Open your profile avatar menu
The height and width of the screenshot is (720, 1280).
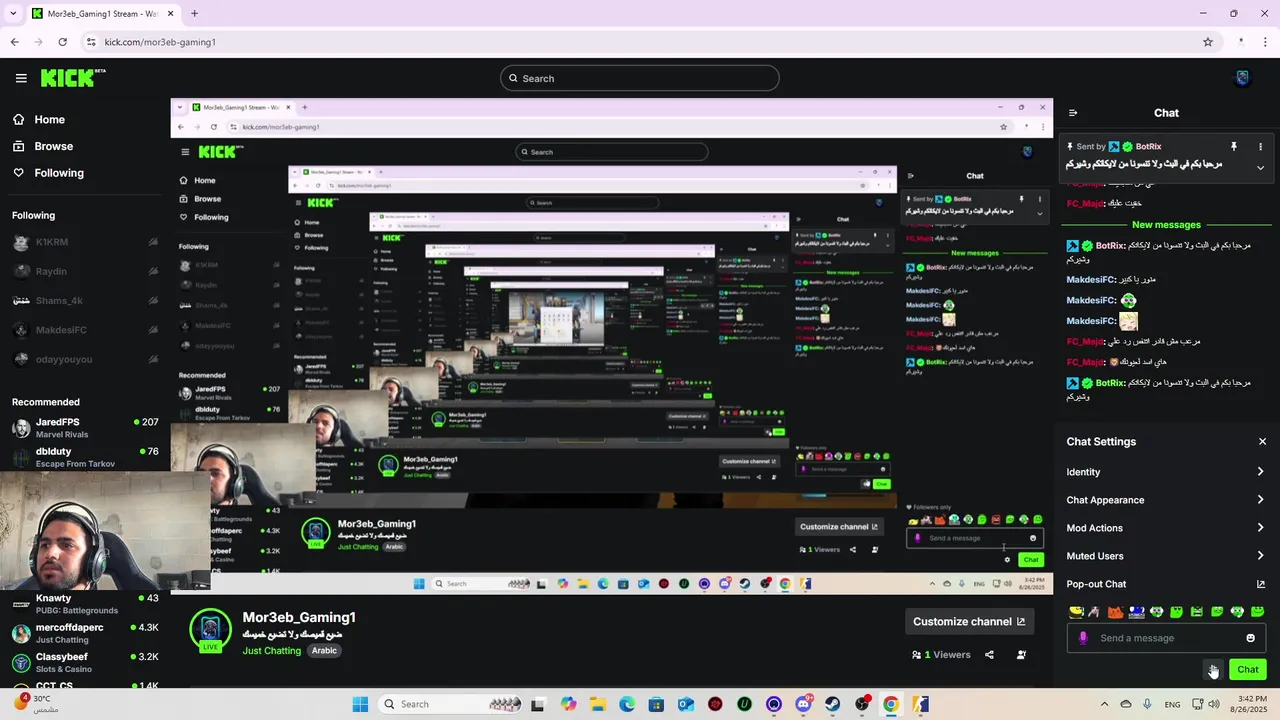[1242, 78]
